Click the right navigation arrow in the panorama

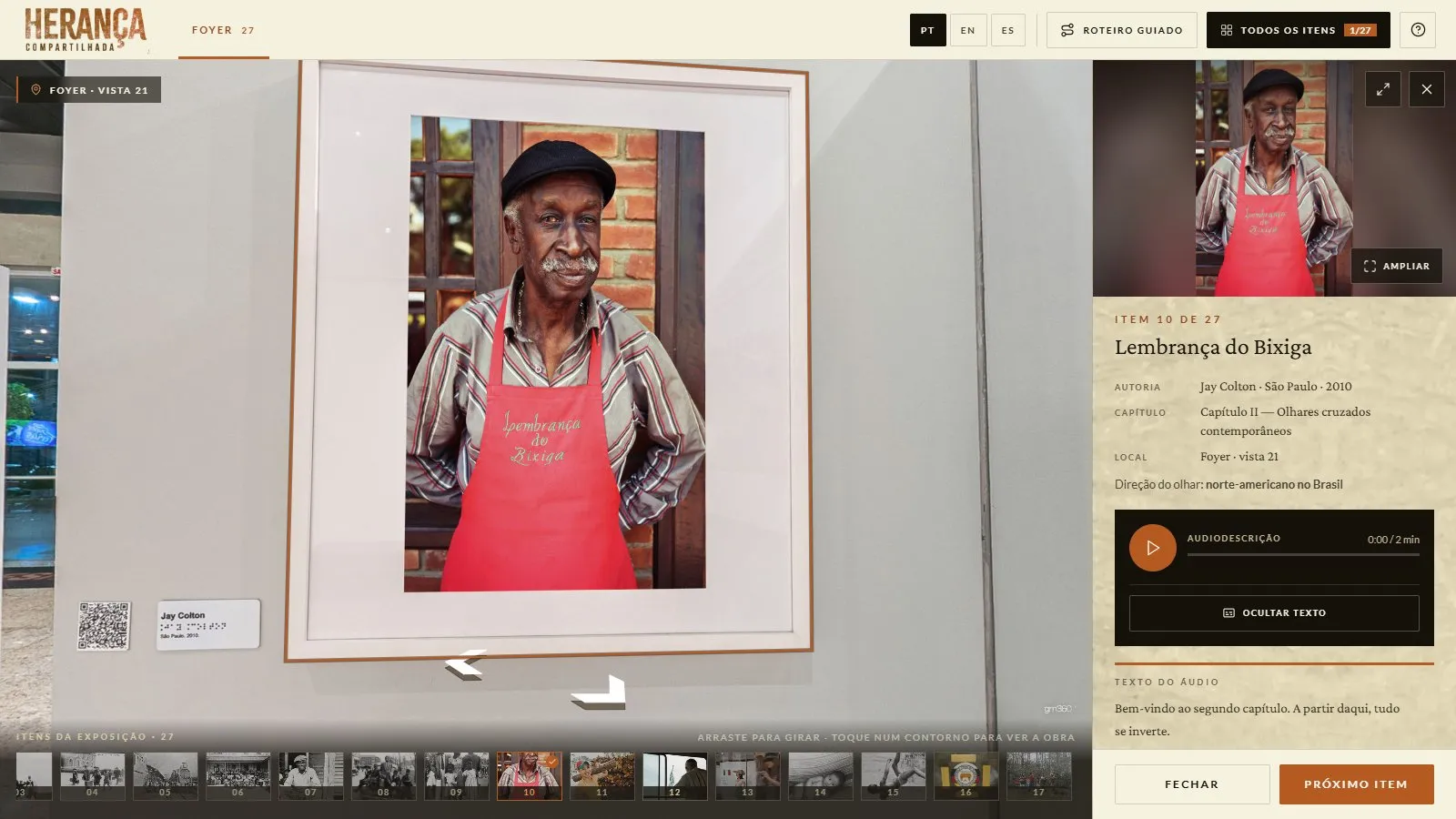pyautogui.click(x=600, y=693)
